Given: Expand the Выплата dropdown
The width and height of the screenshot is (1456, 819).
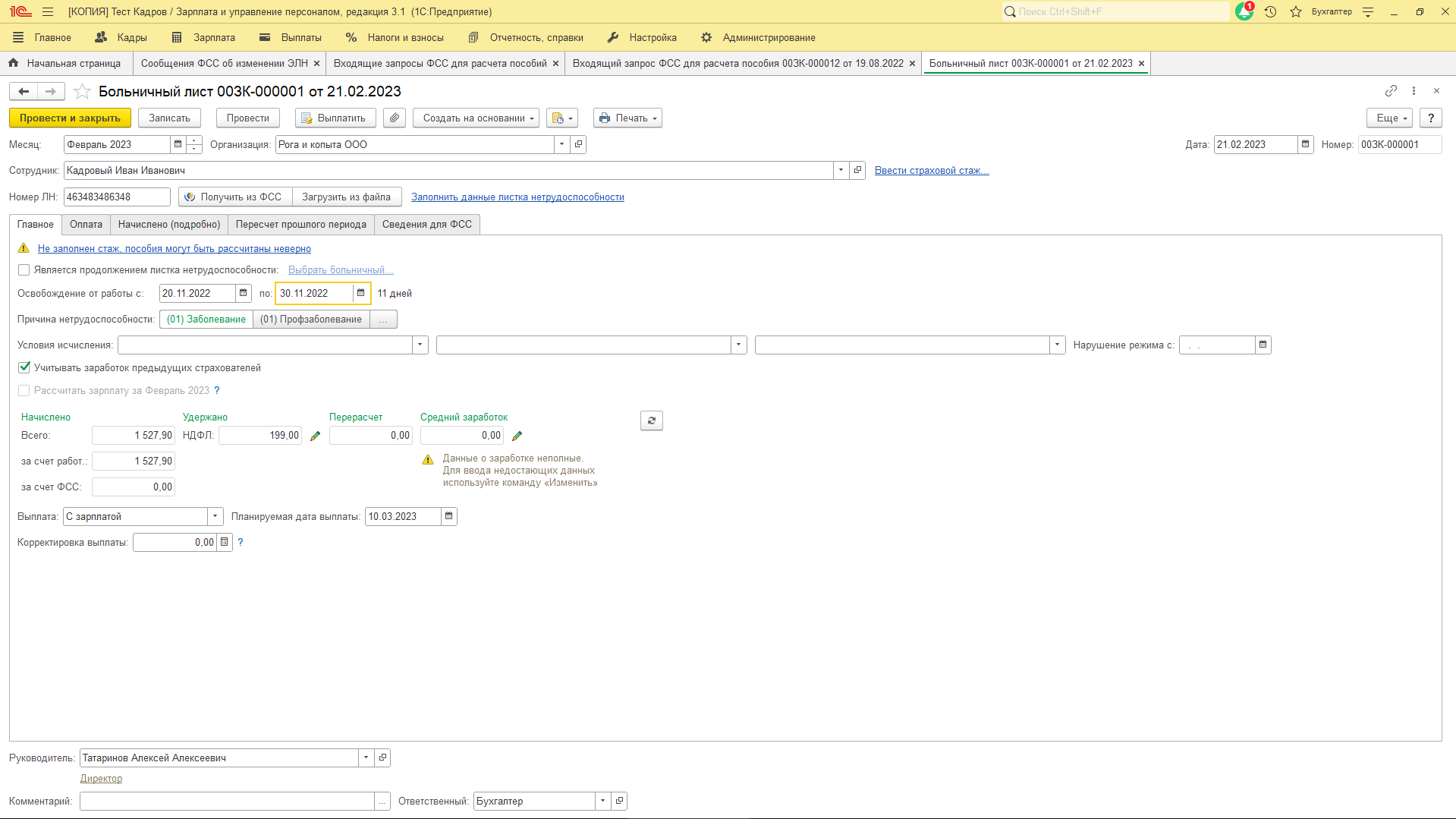Looking at the screenshot, I should click(x=215, y=517).
